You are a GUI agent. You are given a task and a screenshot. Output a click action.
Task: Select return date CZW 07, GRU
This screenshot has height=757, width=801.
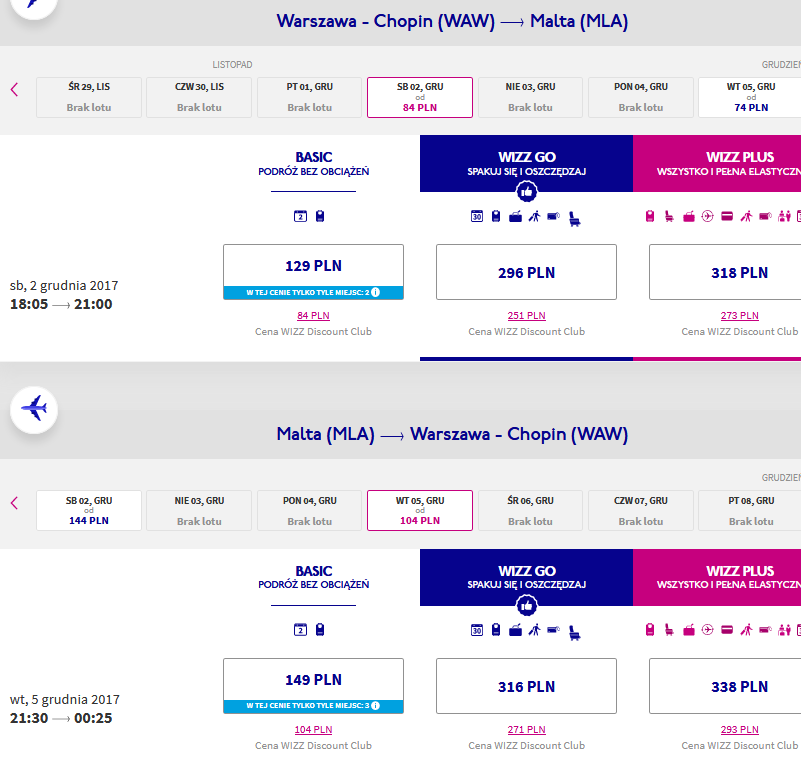[x=641, y=510]
